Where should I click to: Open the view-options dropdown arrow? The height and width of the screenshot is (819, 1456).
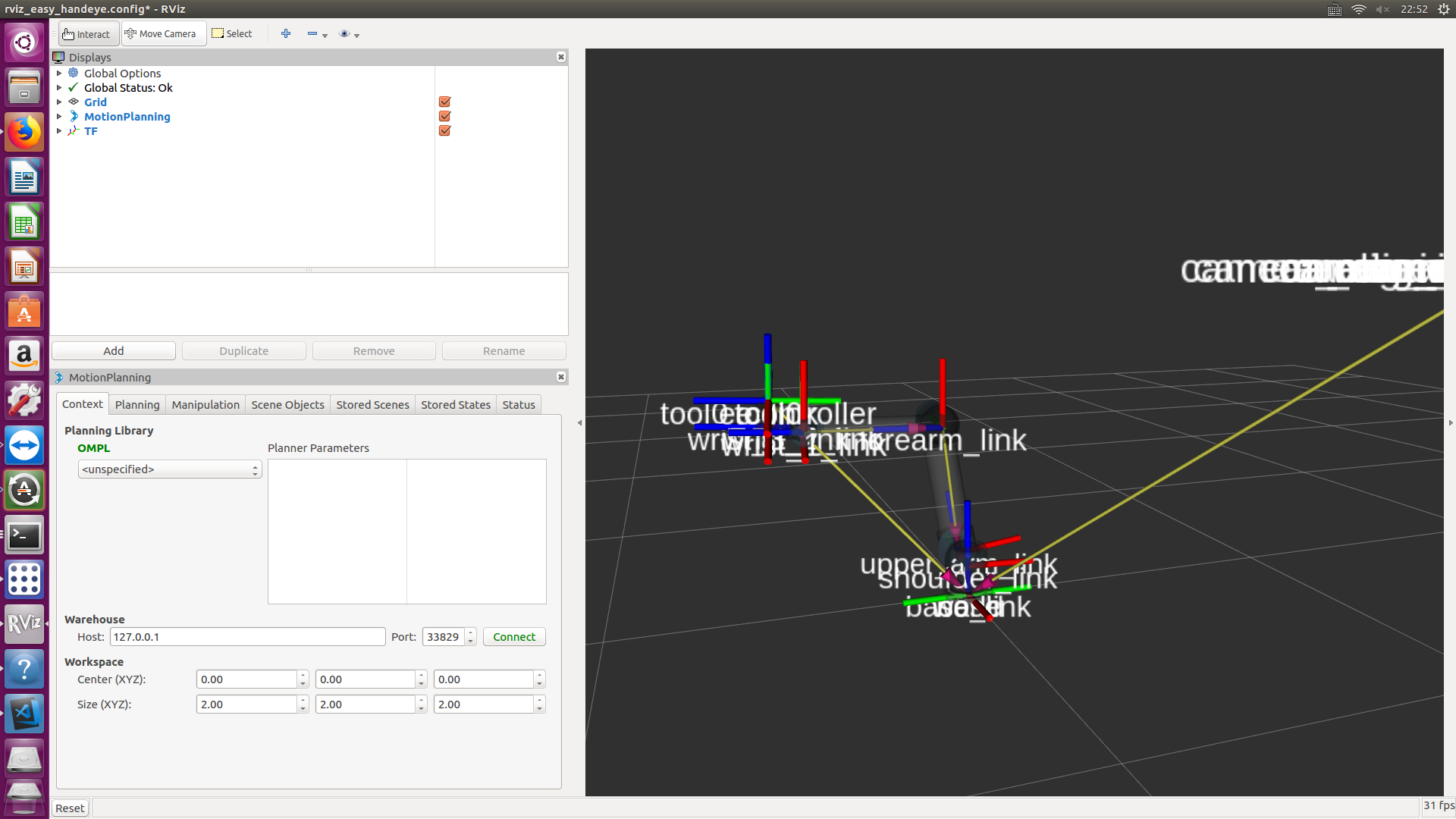[x=356, y=35]
